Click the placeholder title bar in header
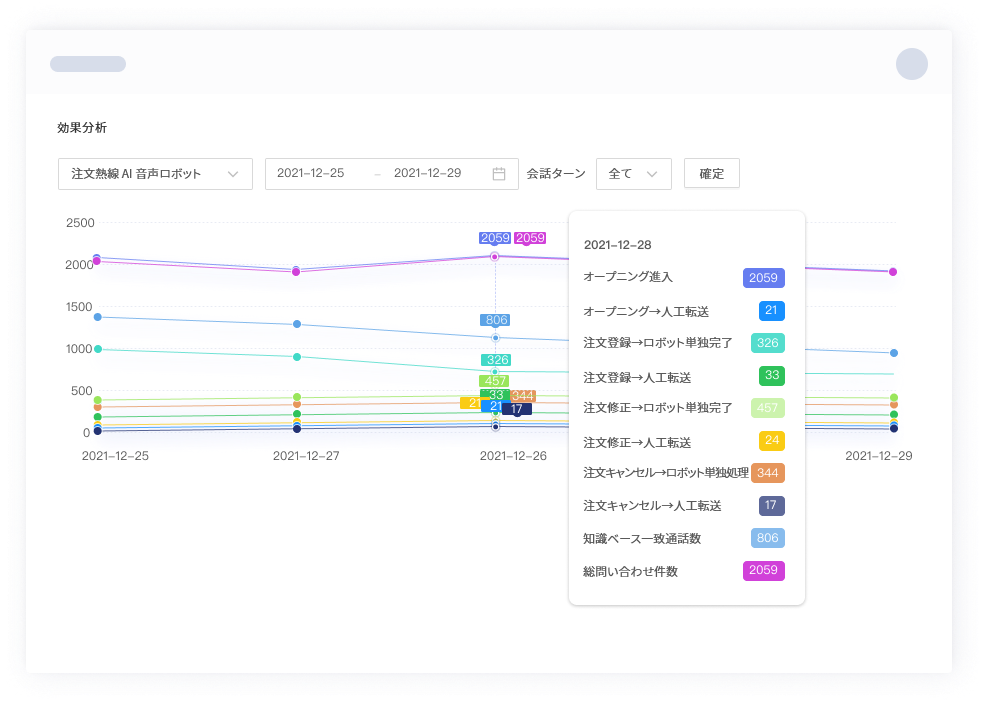 [88, 64]
